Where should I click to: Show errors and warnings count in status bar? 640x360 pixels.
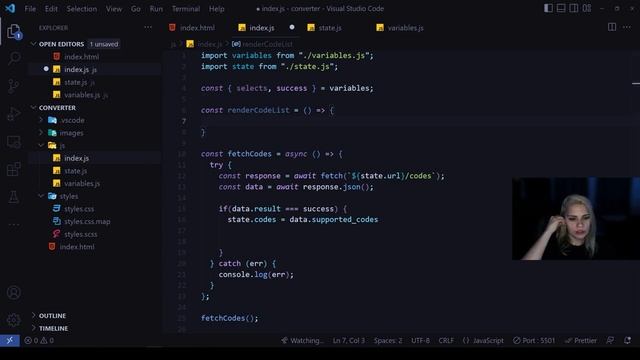(x=39, y=340)
